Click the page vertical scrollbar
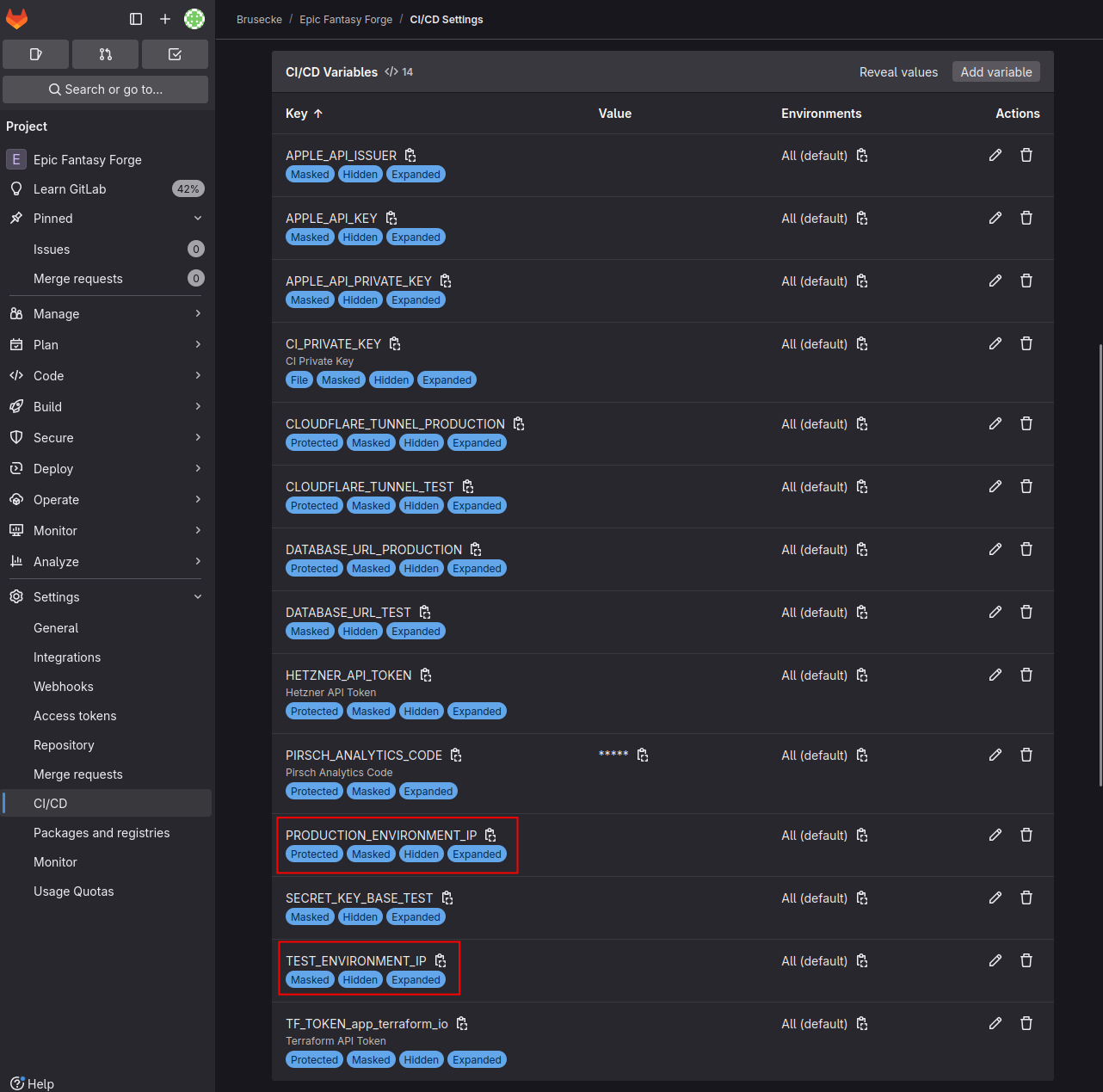Viewport: 1103px width, 1092px height. point(1100,565)
